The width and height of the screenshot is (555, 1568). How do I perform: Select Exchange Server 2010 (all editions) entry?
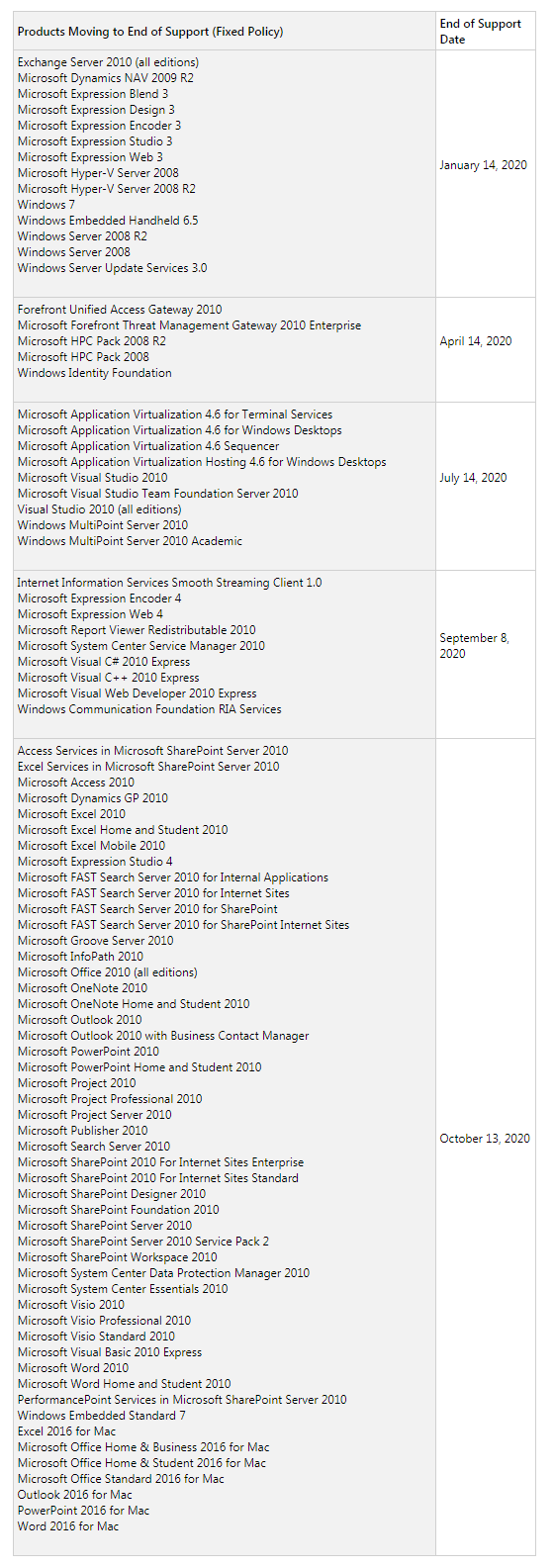coord(108,62)
